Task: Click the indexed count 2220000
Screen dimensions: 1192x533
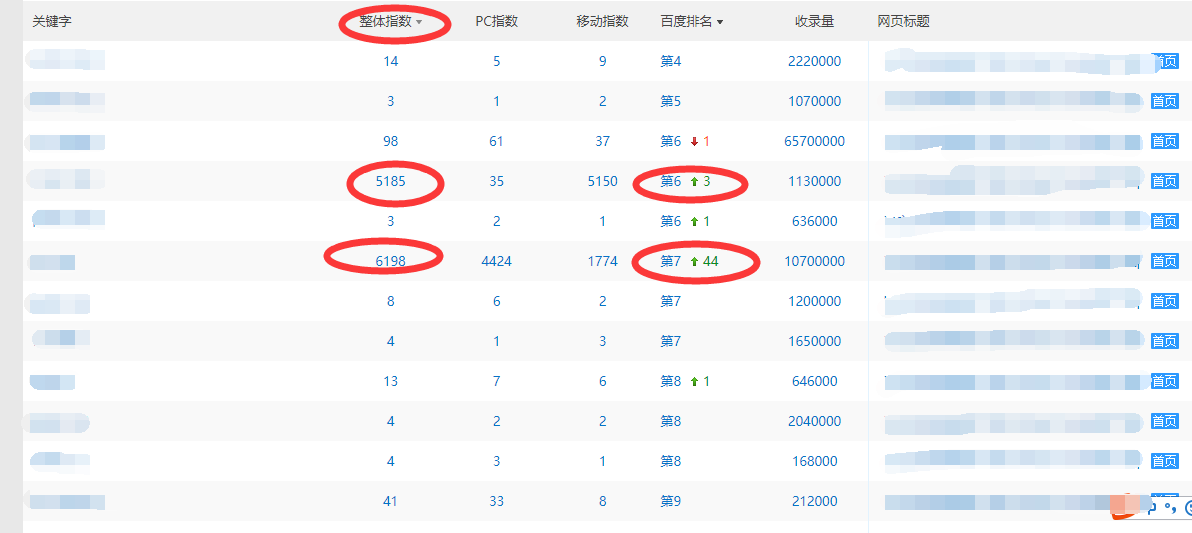Action: pyautogui.click(x=814, y=62)
